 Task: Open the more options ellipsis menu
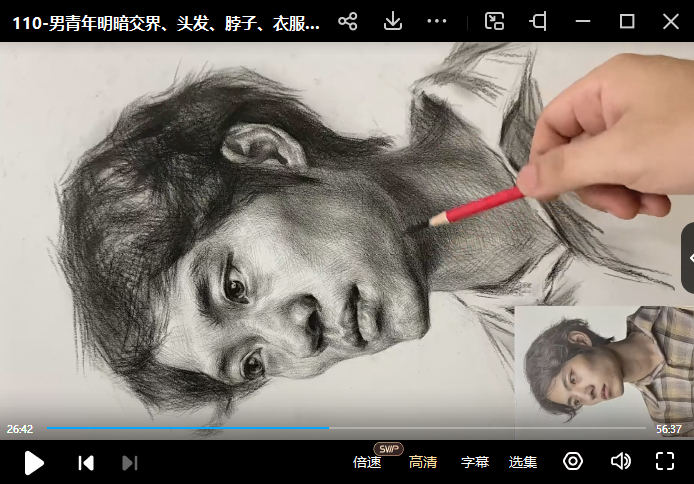437,21
